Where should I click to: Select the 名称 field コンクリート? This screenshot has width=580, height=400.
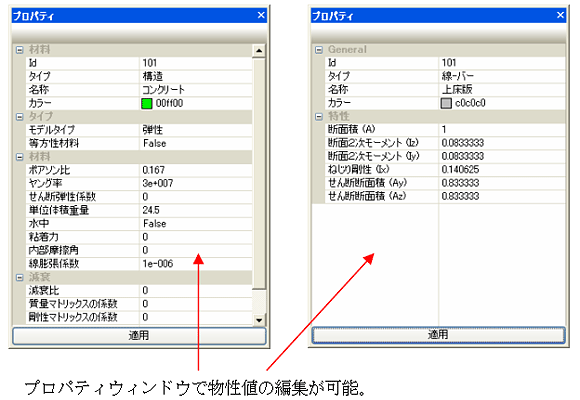pos(196,90)
